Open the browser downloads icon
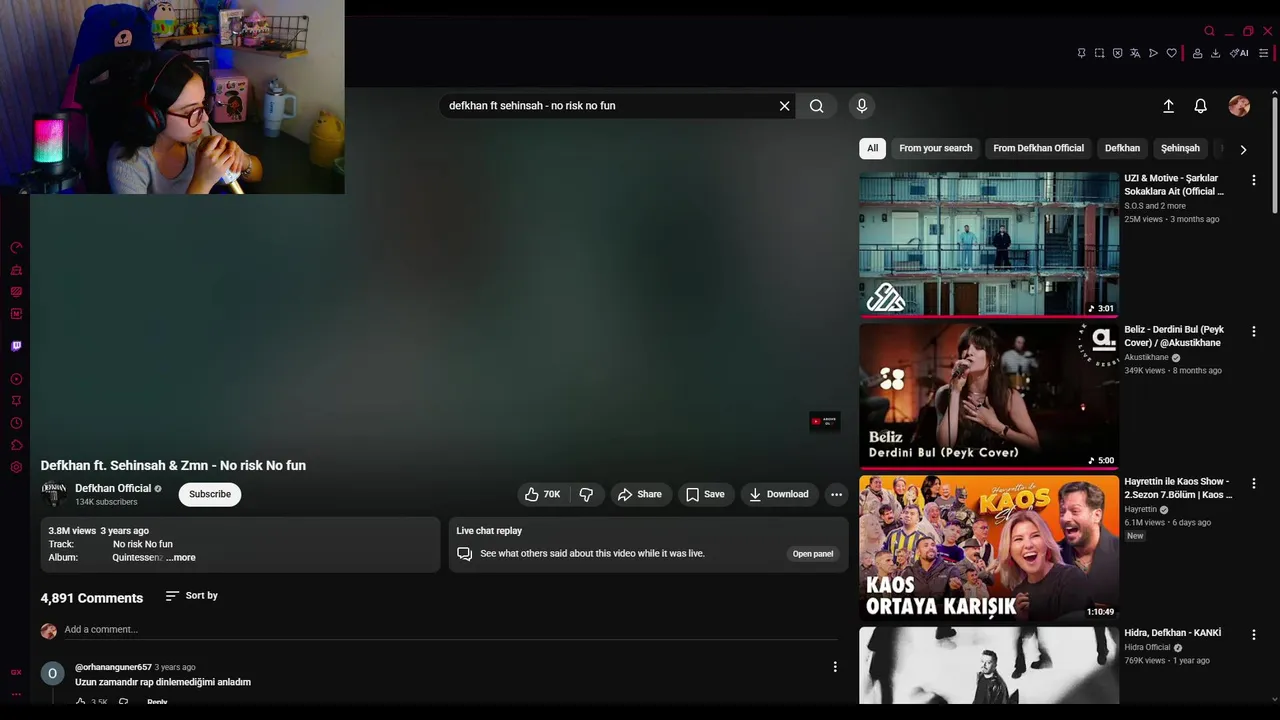1280x720 pixels. [x=1216, y=53]
